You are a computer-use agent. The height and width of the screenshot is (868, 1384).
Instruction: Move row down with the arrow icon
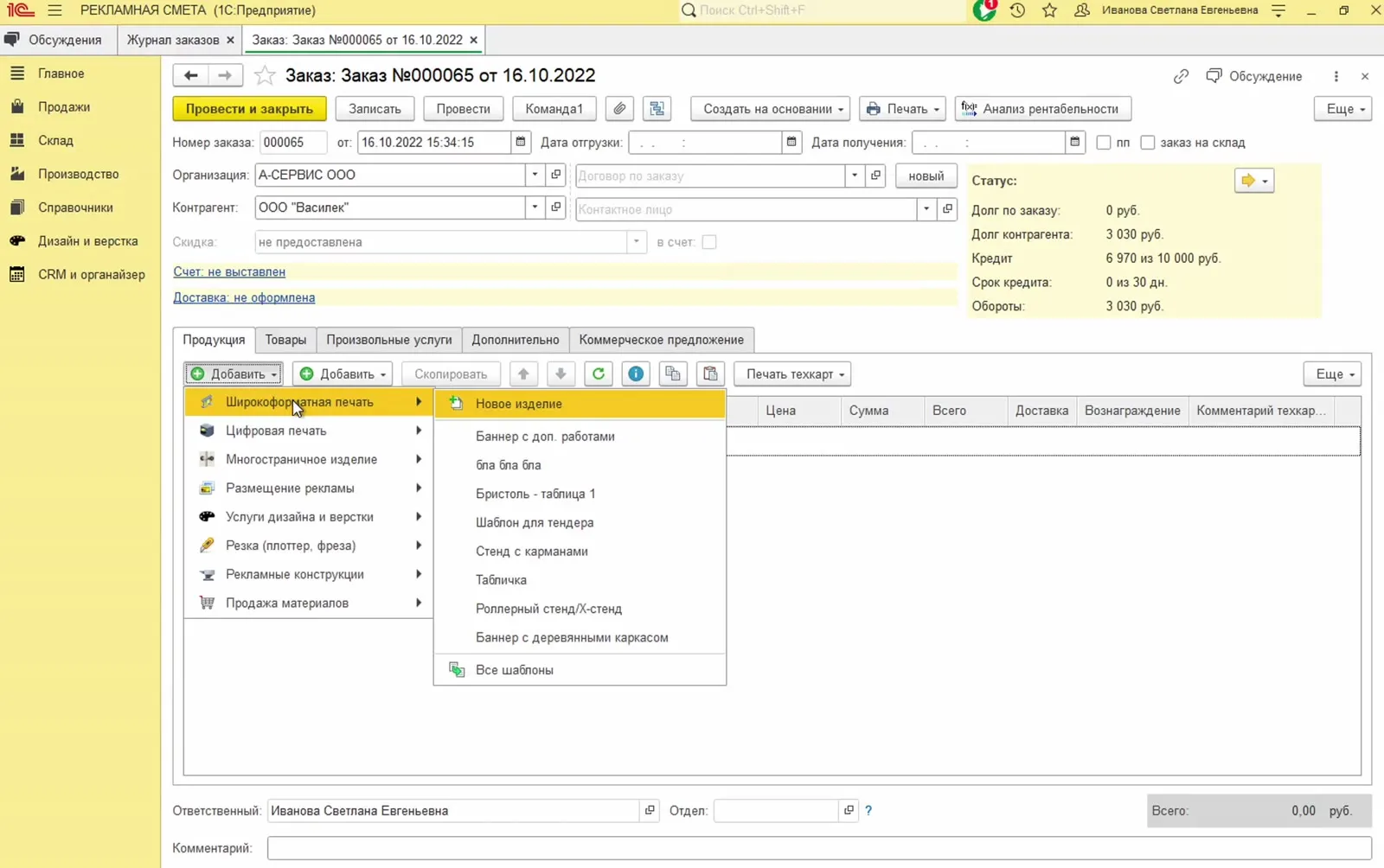pyautogui.click(x=561, y=374)
